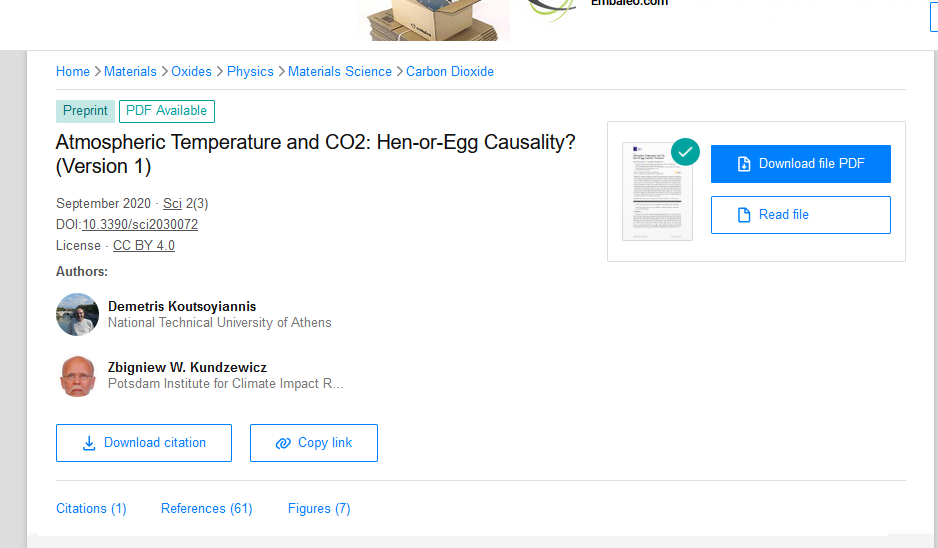Image resolution: width=938 pixels, height=548 pixels.
Task: Open the Physics breadcrumb link
Action: (x=250, y=72)
